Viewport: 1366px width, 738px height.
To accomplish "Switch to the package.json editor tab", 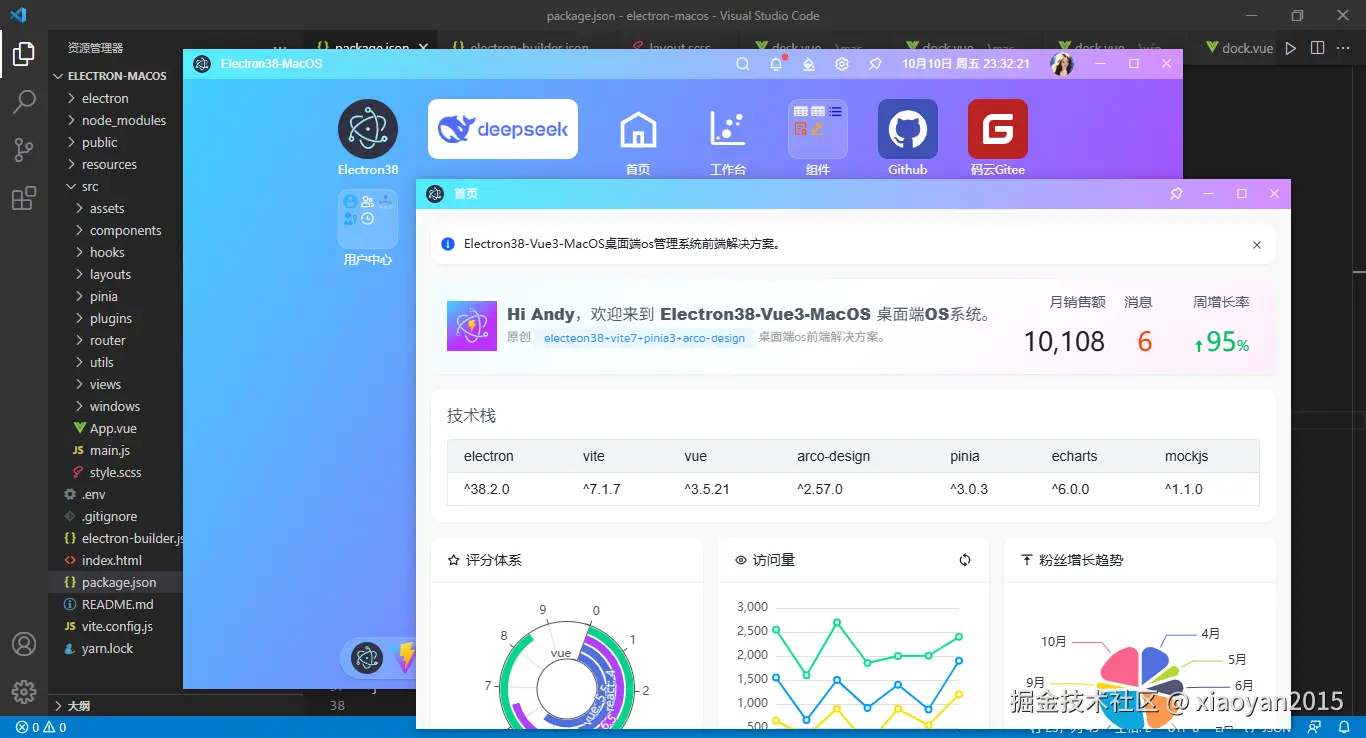I will (374, 47).
